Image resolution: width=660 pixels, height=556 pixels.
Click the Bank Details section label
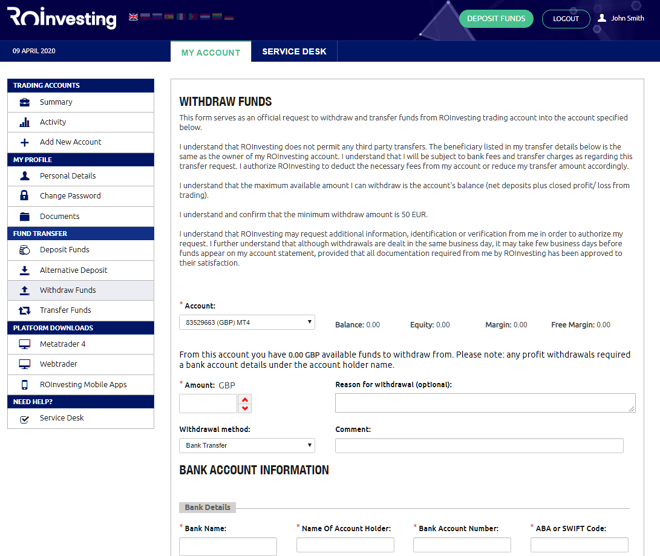point(208,508)
